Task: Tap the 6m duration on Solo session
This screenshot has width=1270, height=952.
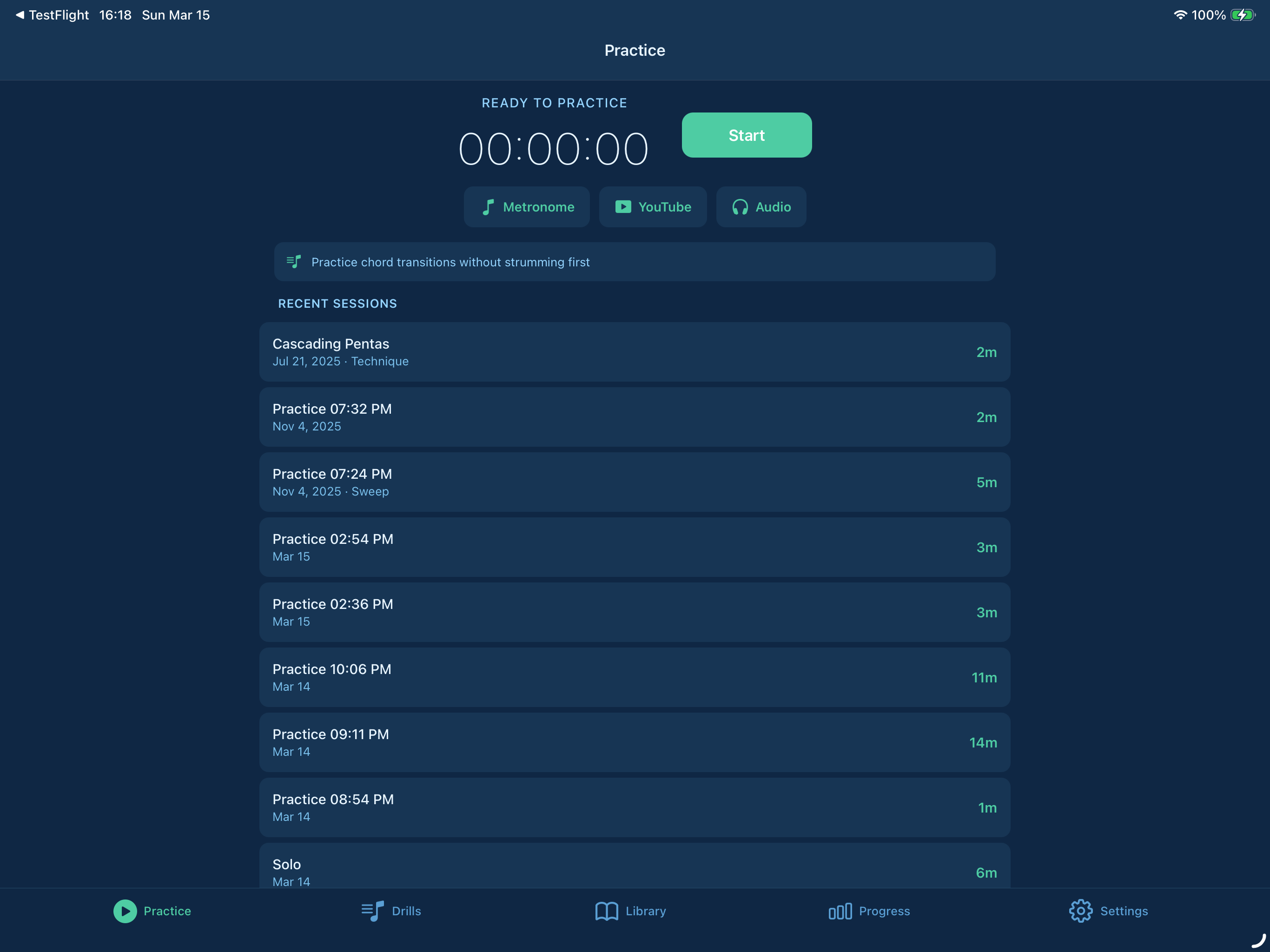Action: [986, 873]
